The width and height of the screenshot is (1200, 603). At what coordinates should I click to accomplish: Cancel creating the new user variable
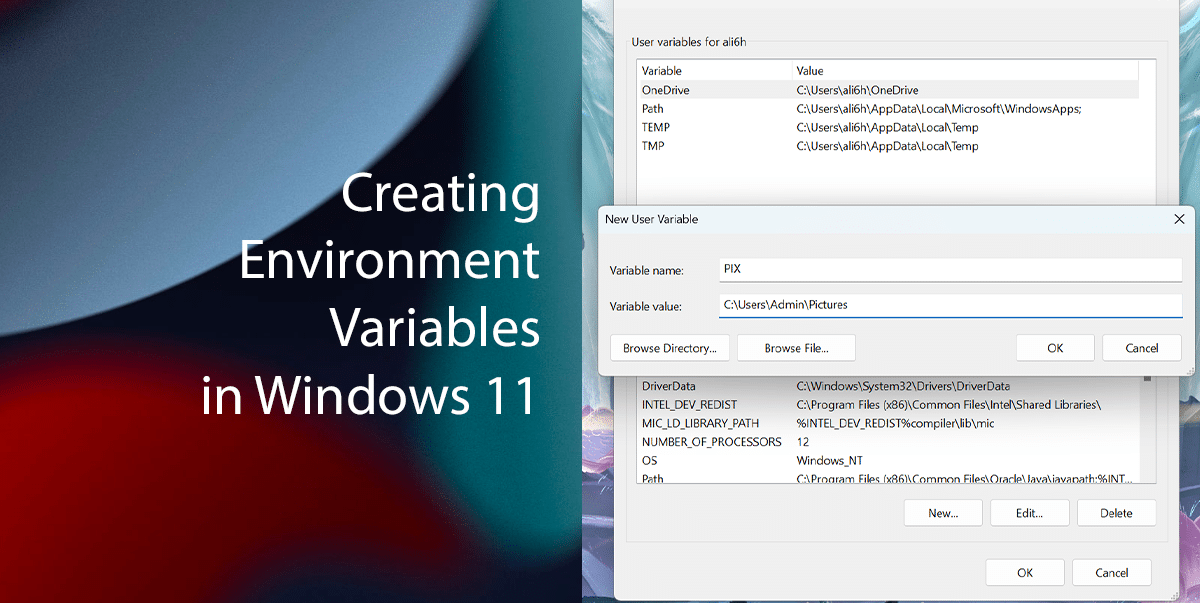click(1141, 347)
